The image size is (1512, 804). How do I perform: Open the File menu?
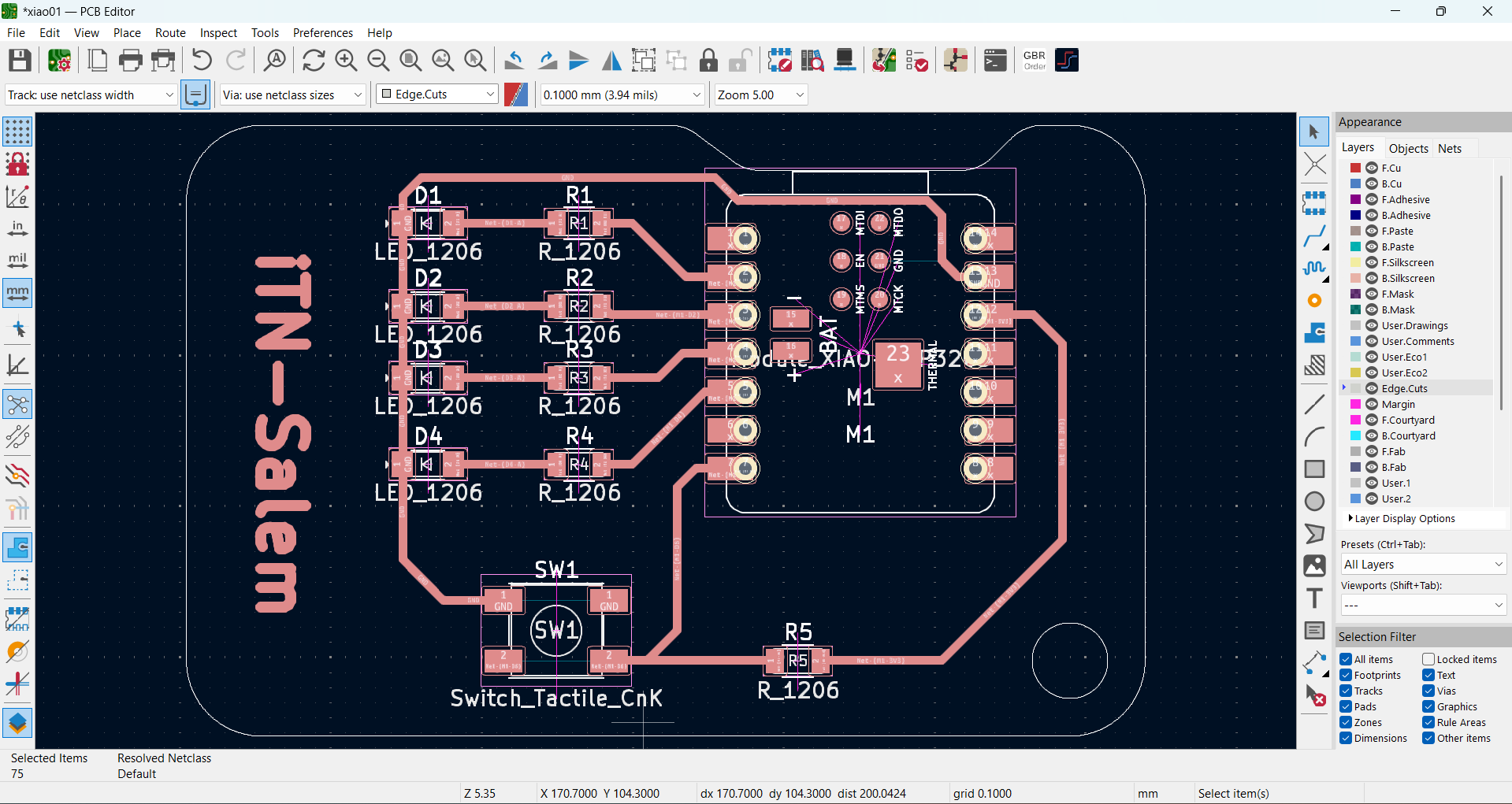point(16,32)
